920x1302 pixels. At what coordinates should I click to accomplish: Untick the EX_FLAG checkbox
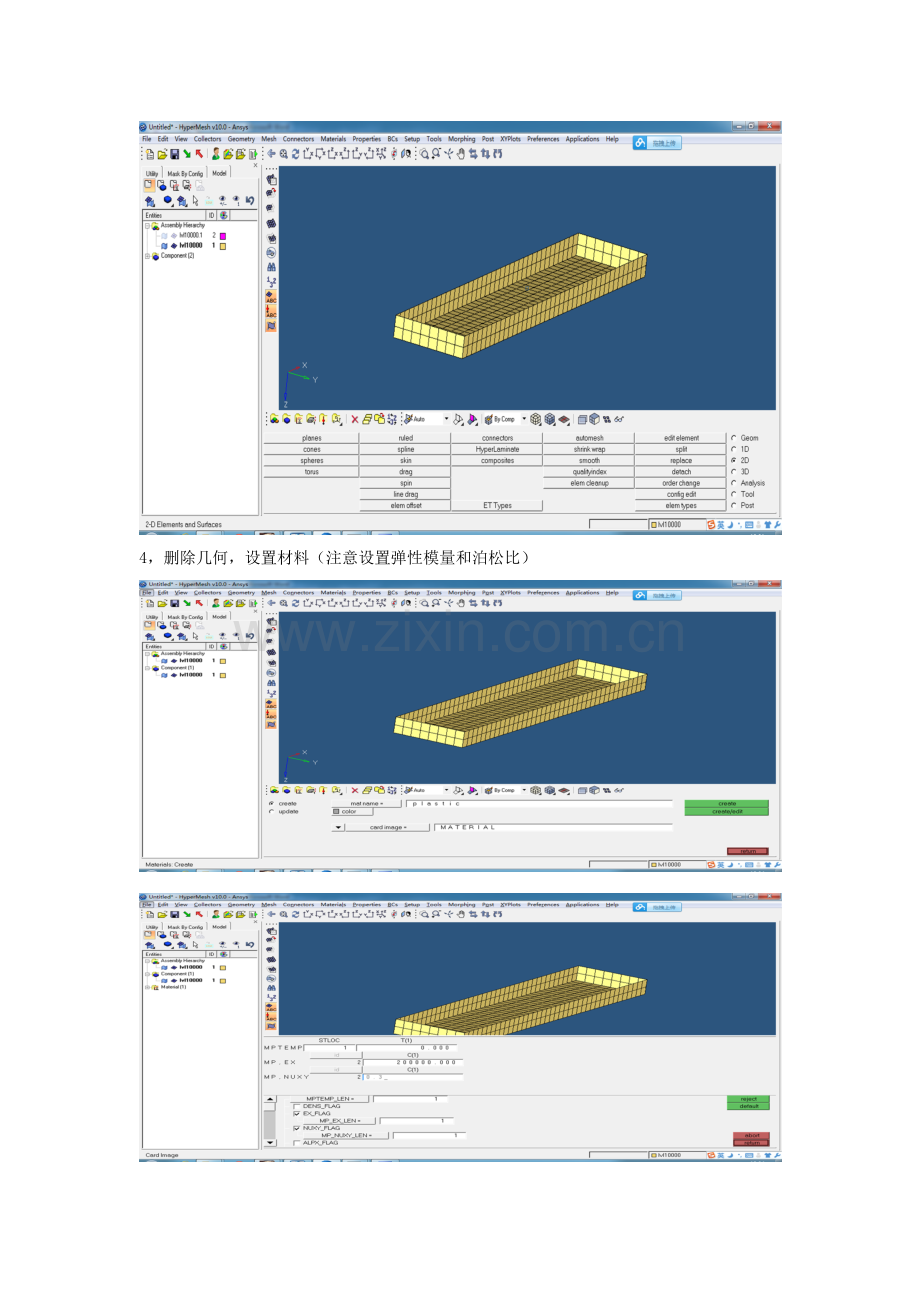point(296,1113)
